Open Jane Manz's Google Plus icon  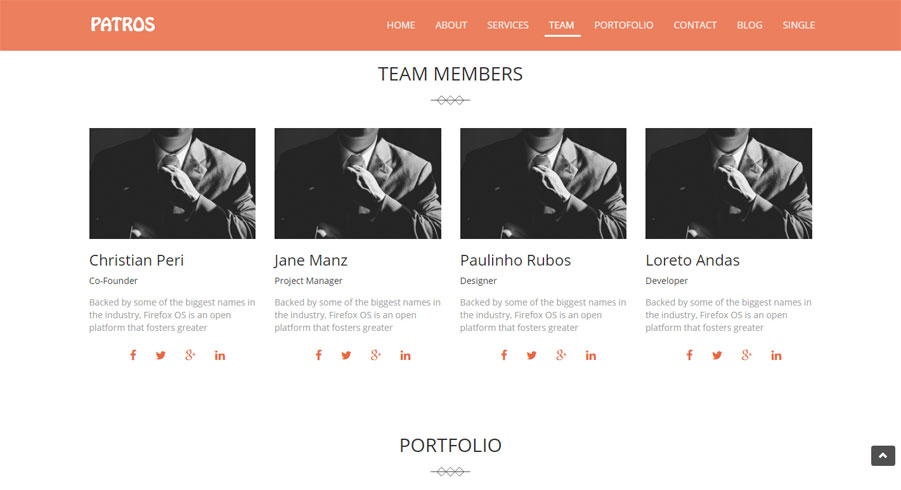point(375,355)
